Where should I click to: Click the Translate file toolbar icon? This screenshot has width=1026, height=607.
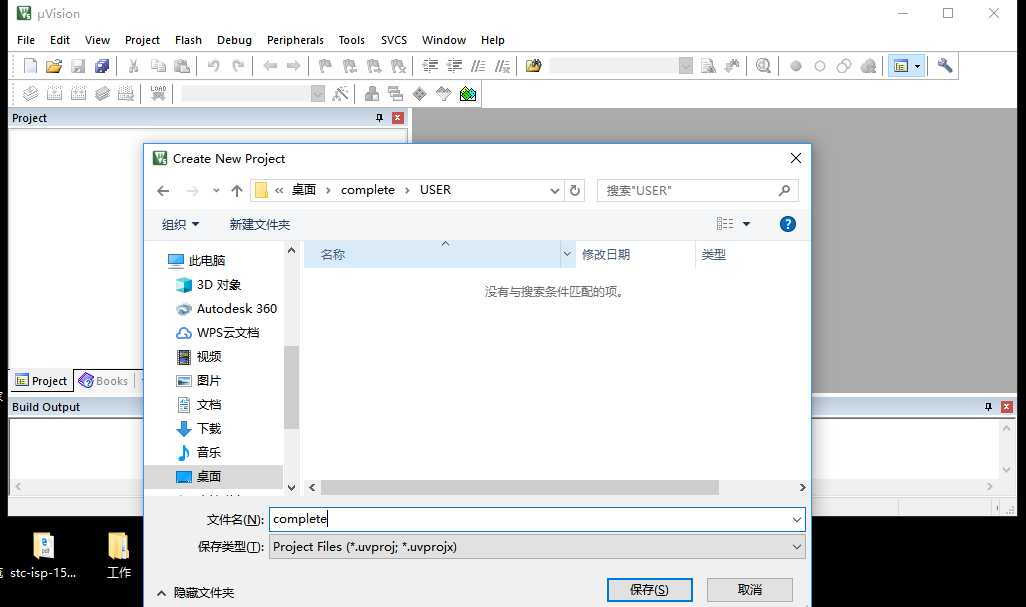click(x=30, y=94)
